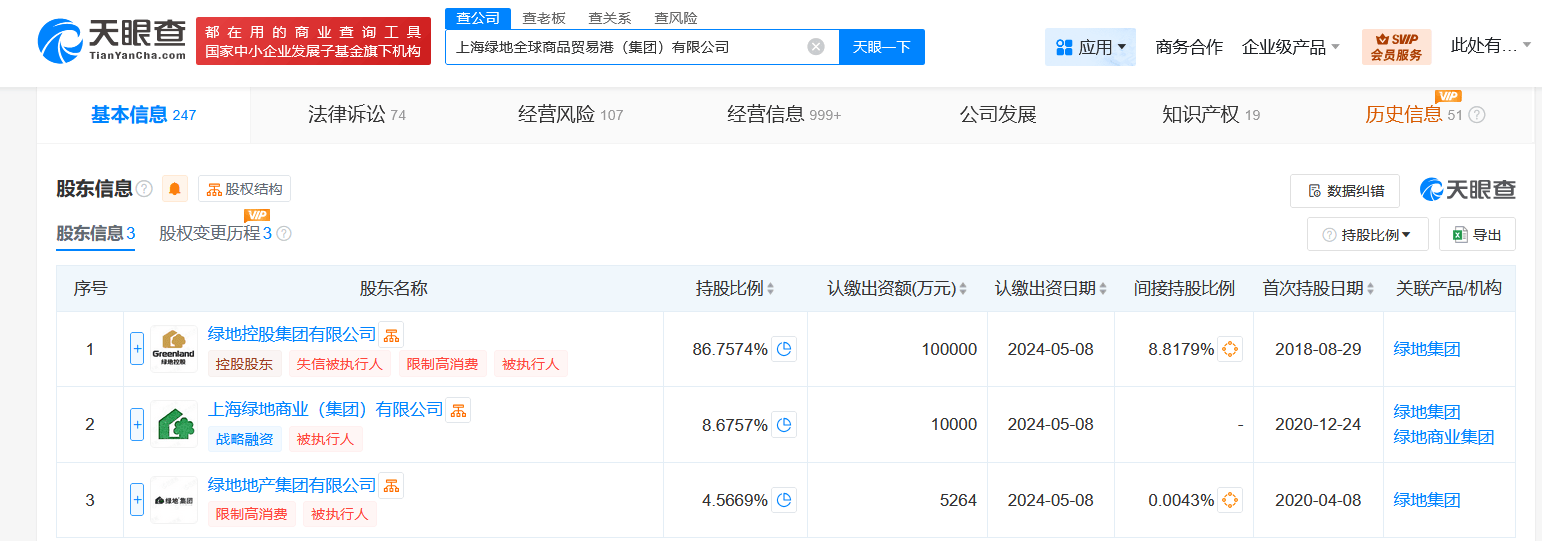Viewport: 1542px width, 541px height.
Task: Select the 股权变更历程 sub-tab
Action: pyautogui.click(x=216, y=234)
